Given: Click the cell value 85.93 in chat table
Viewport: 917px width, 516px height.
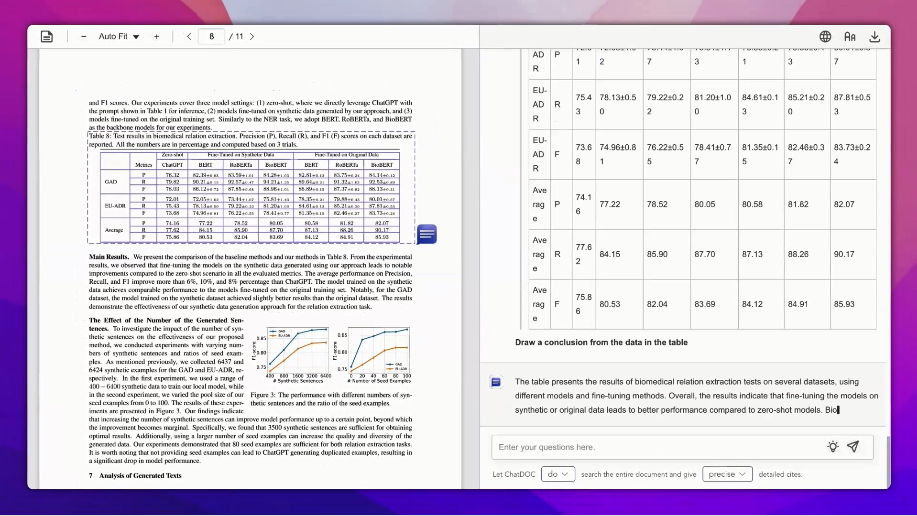Looking at the screenshot, I should 844,304.
